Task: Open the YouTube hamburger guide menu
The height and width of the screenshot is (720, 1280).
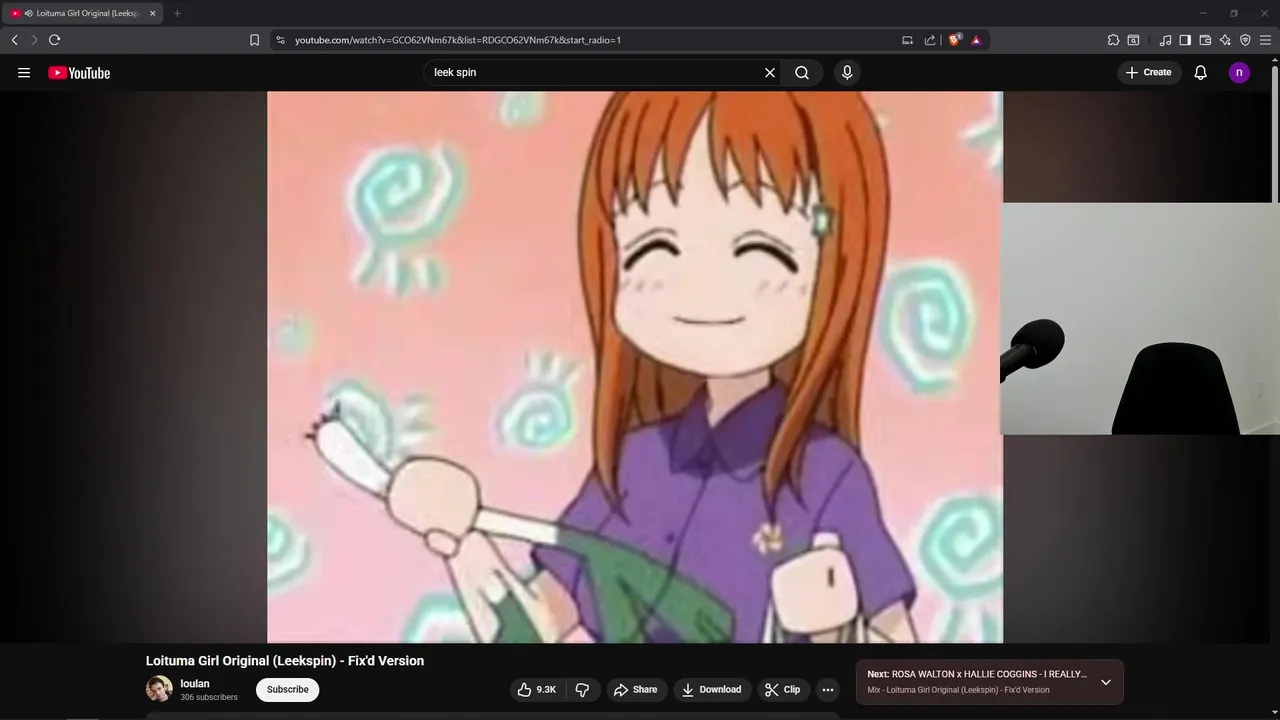Action: pos(24,72)
